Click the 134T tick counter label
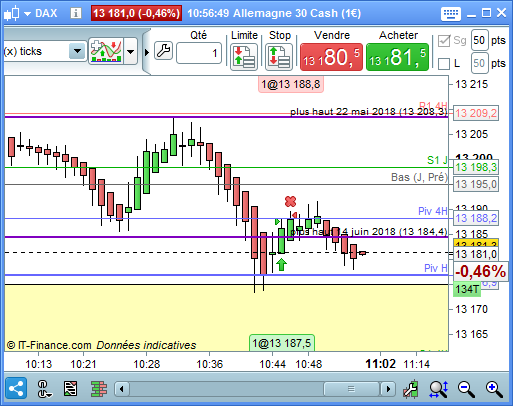513x406 pixels. tap(467, 289)
